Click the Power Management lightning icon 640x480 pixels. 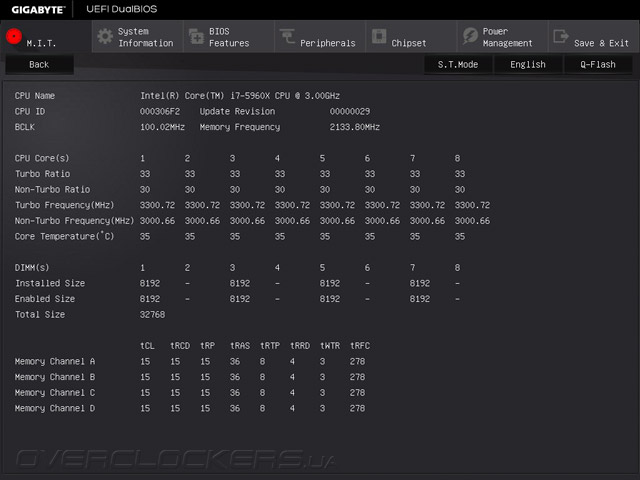tap(470, 36)
